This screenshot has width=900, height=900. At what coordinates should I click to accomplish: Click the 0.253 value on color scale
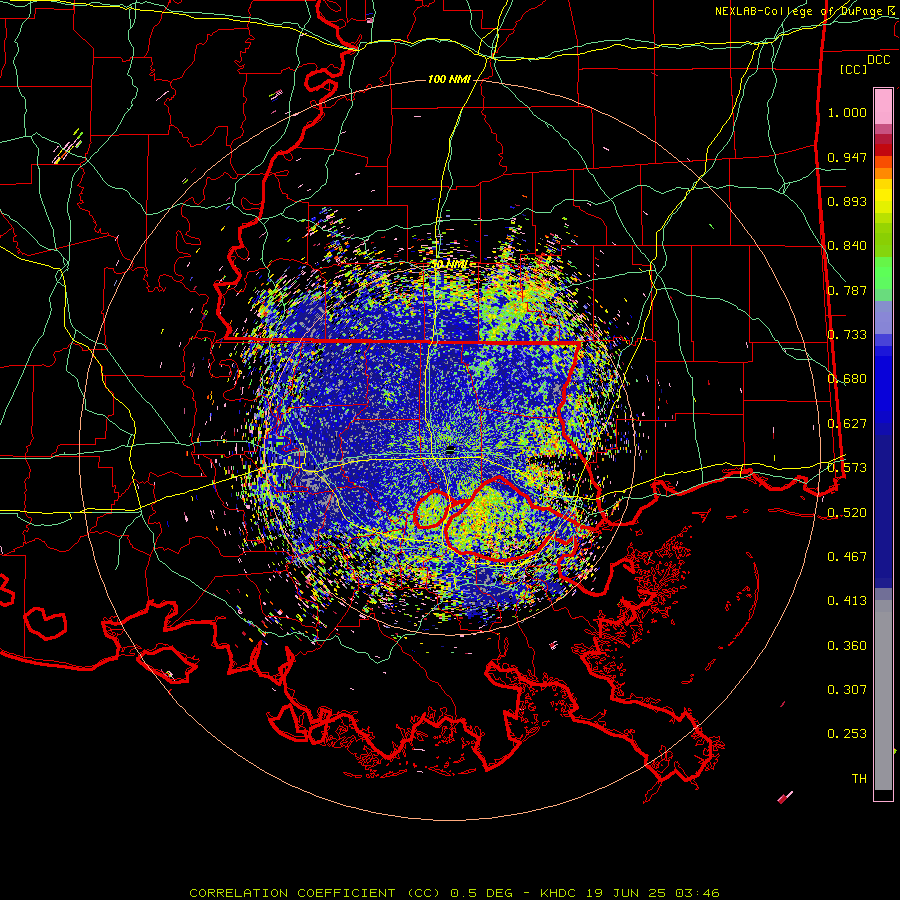847,734
